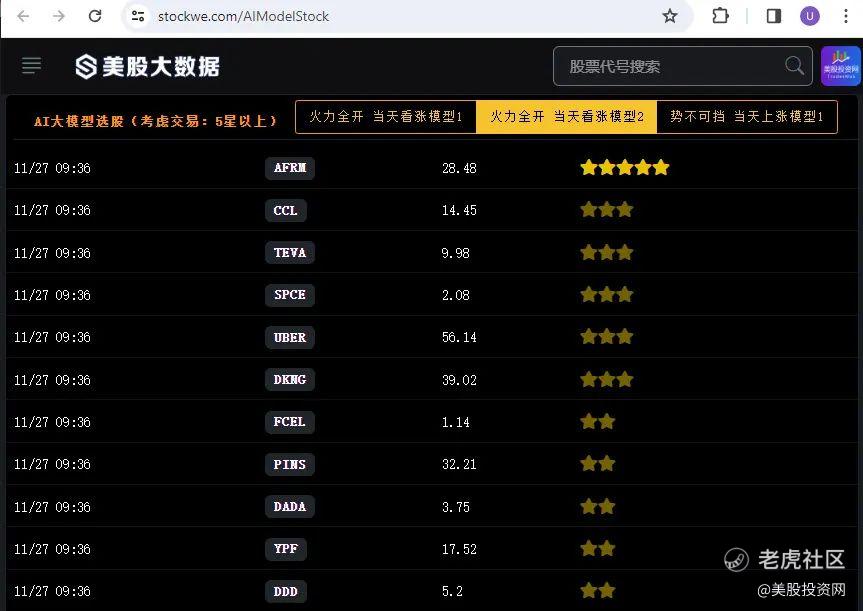Open the DADA ticker badge
This screenshot has width=863, height=611.
290,507
